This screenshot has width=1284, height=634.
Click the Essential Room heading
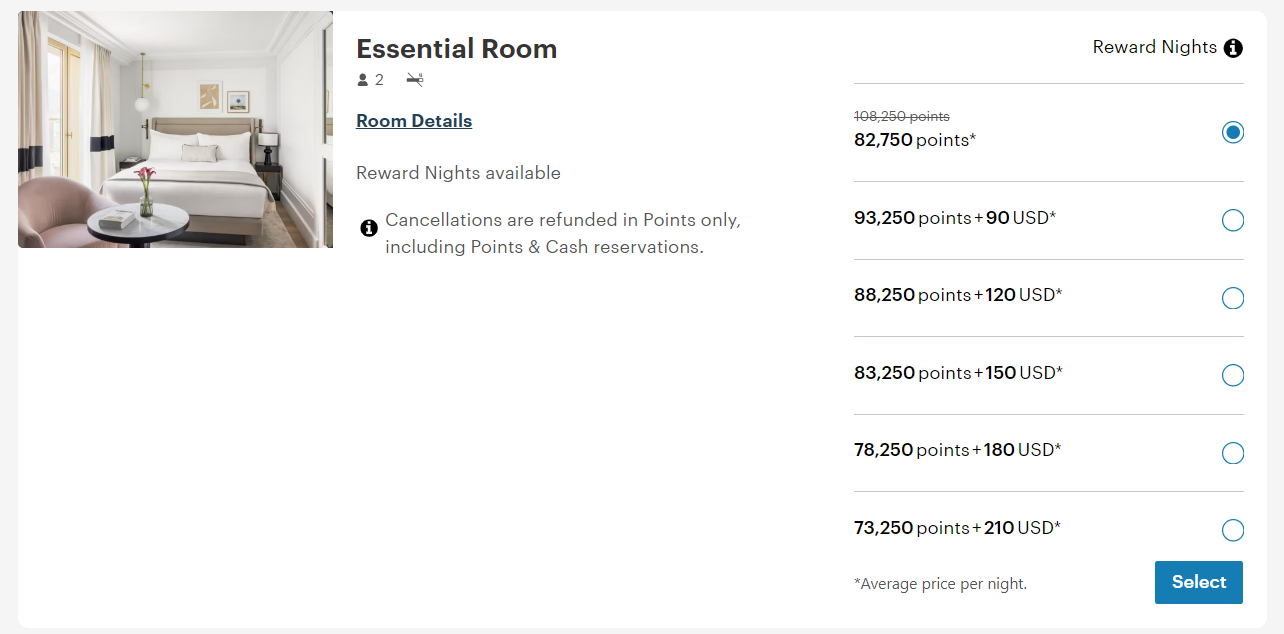click(x=457, y=48)
